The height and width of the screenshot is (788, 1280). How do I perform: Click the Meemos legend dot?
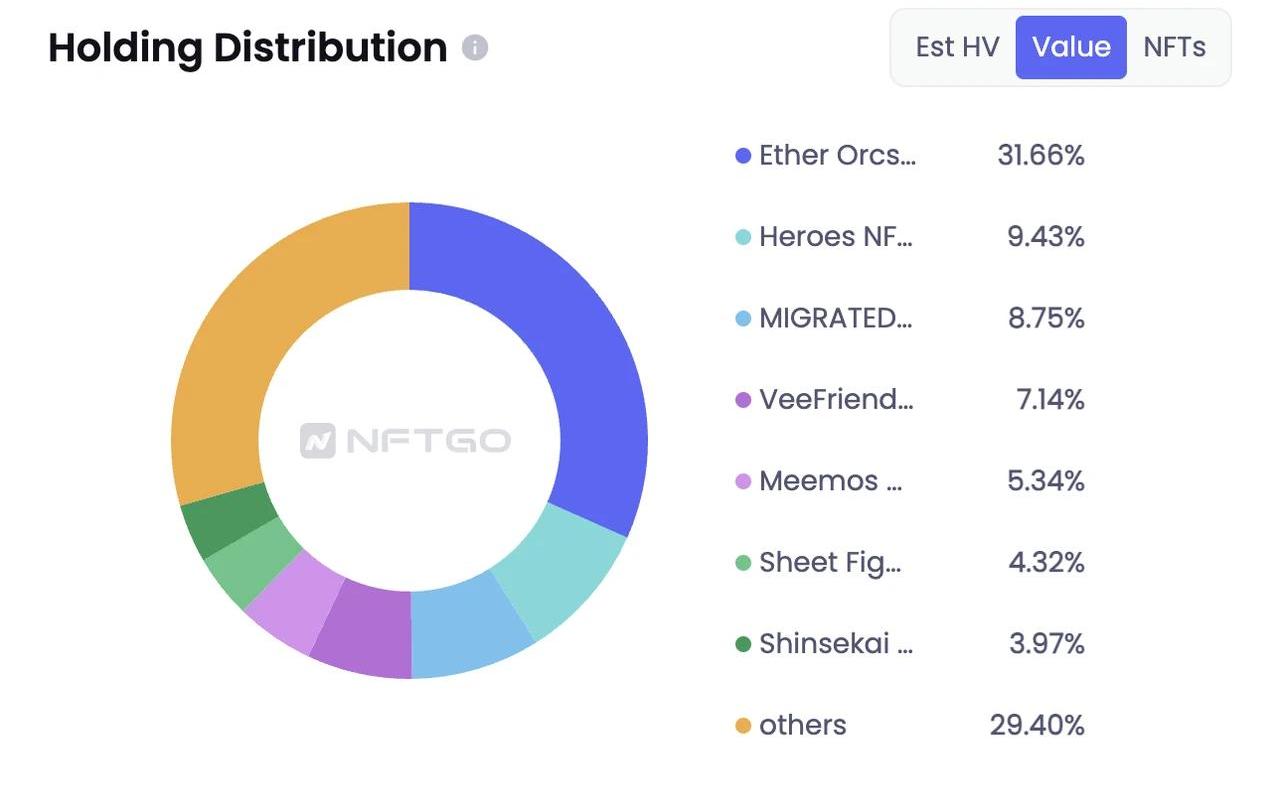pyautogui.click(x=743, y=481)
